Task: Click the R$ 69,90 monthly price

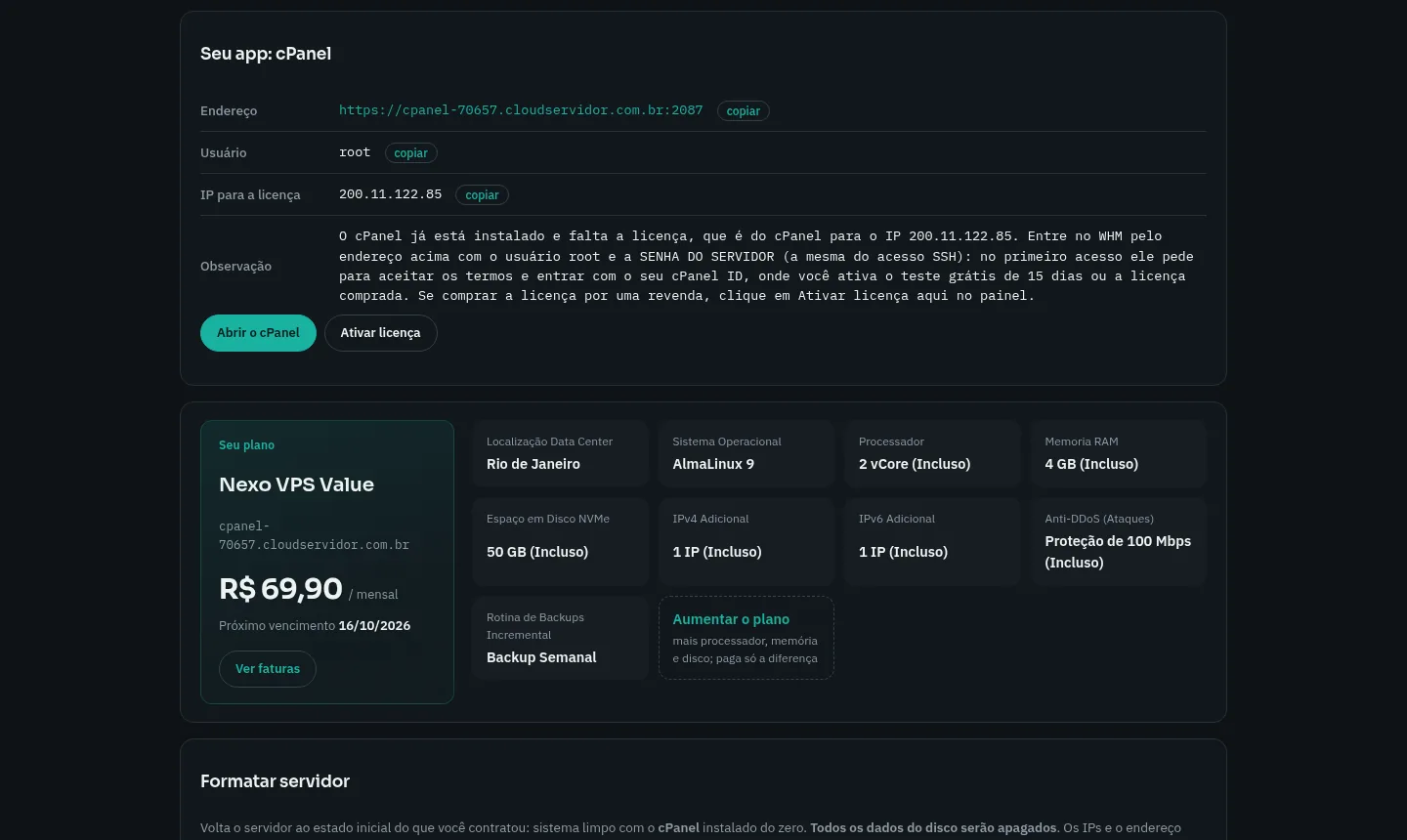Action: [281, 589]
